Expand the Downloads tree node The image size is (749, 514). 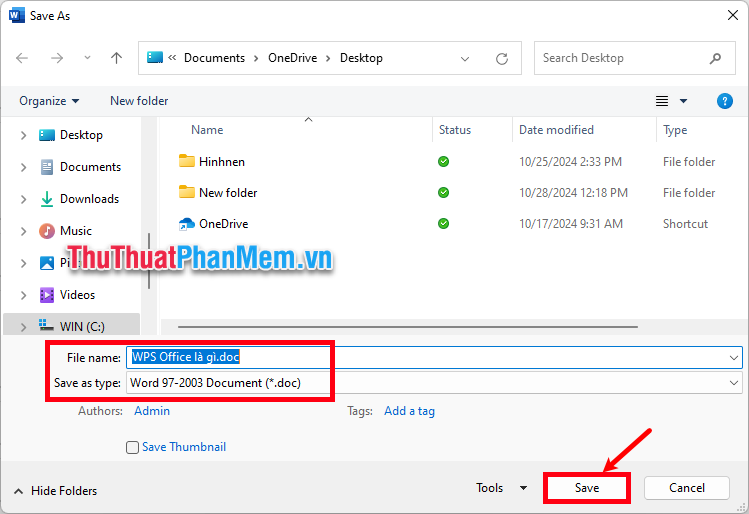pyautogui.click(x=23, y=199)
